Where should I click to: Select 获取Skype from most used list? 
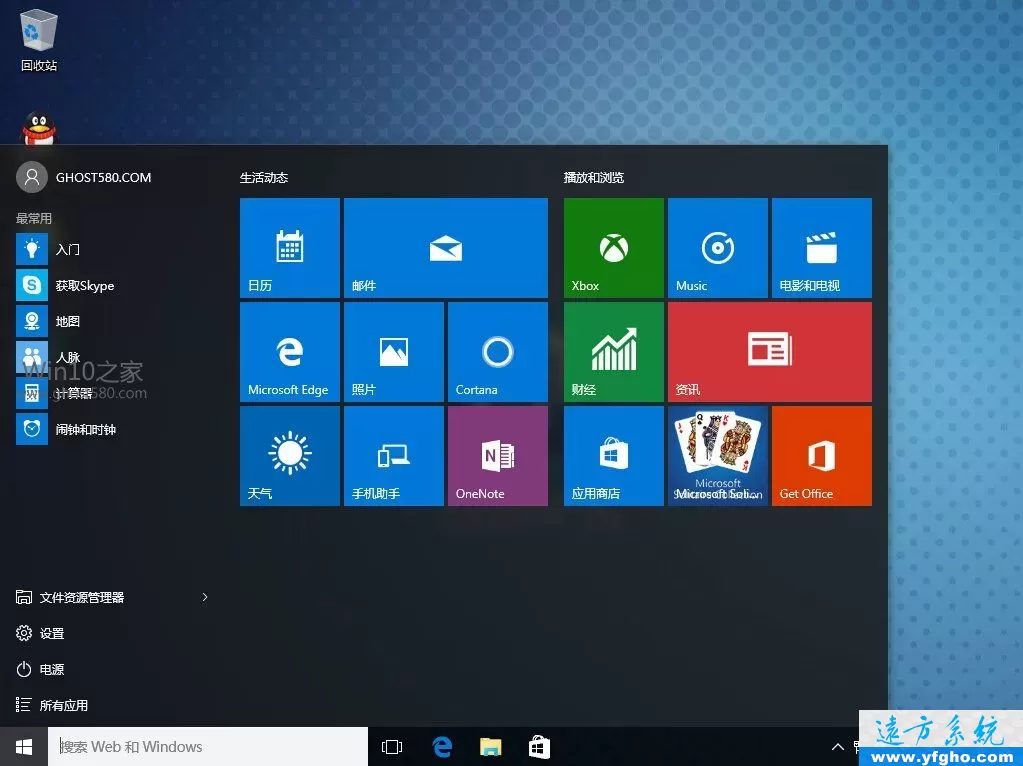pyautogui.click(x=84, y=285)
